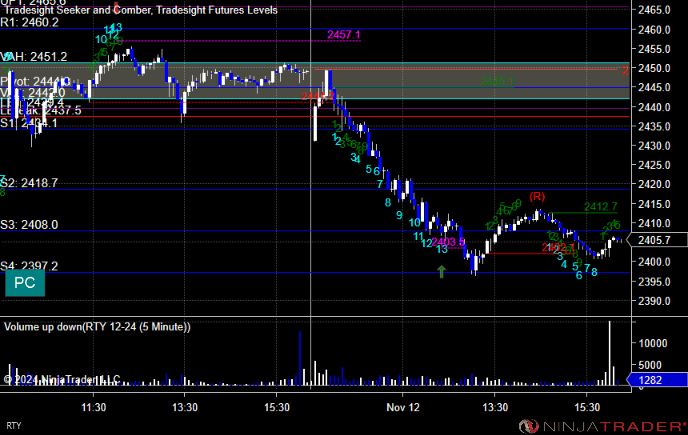688x435 pixels.
Task: Click the teal PC button
Action: click(x=25, y=283)
